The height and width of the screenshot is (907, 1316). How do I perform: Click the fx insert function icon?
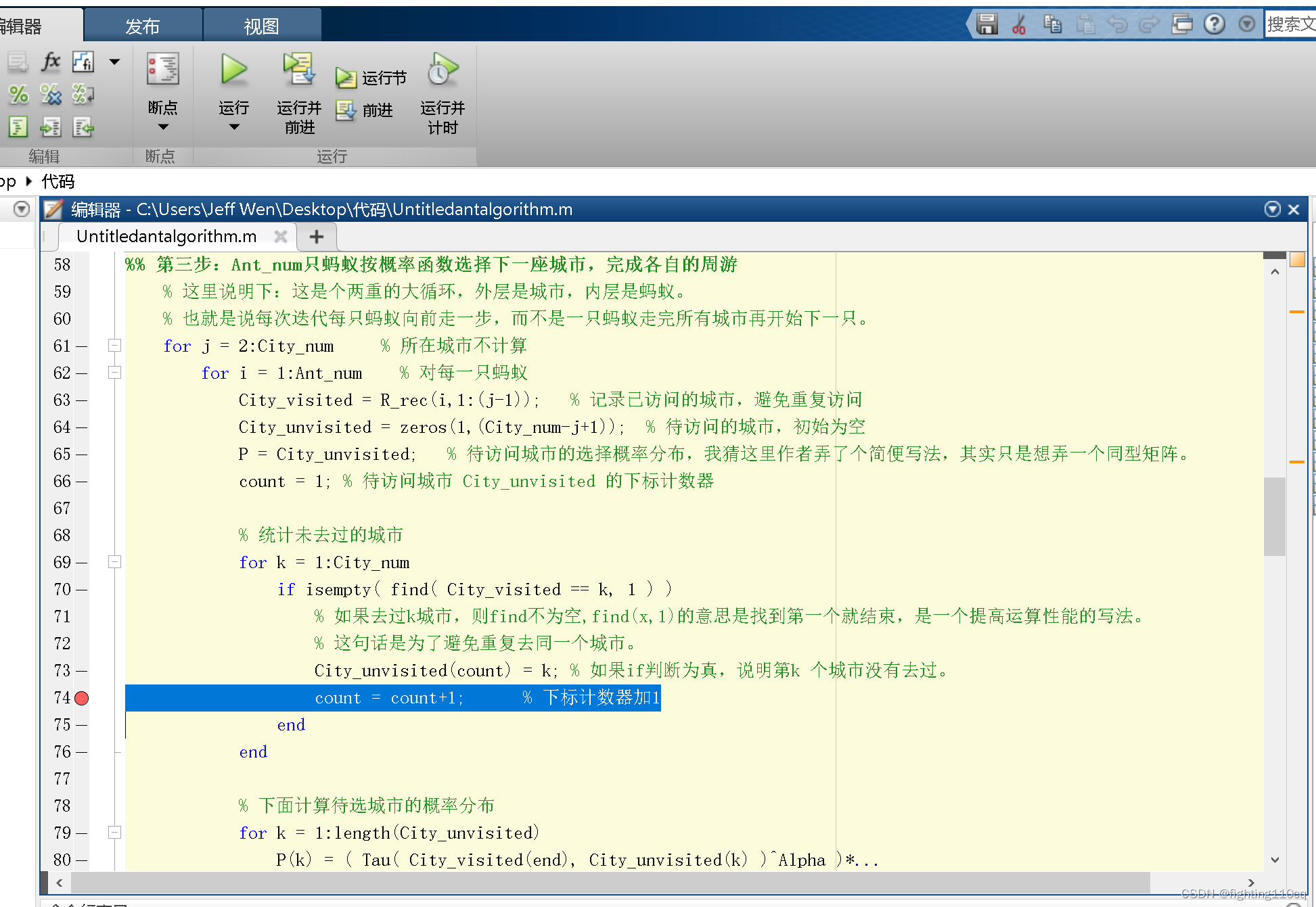click(51, 62)
